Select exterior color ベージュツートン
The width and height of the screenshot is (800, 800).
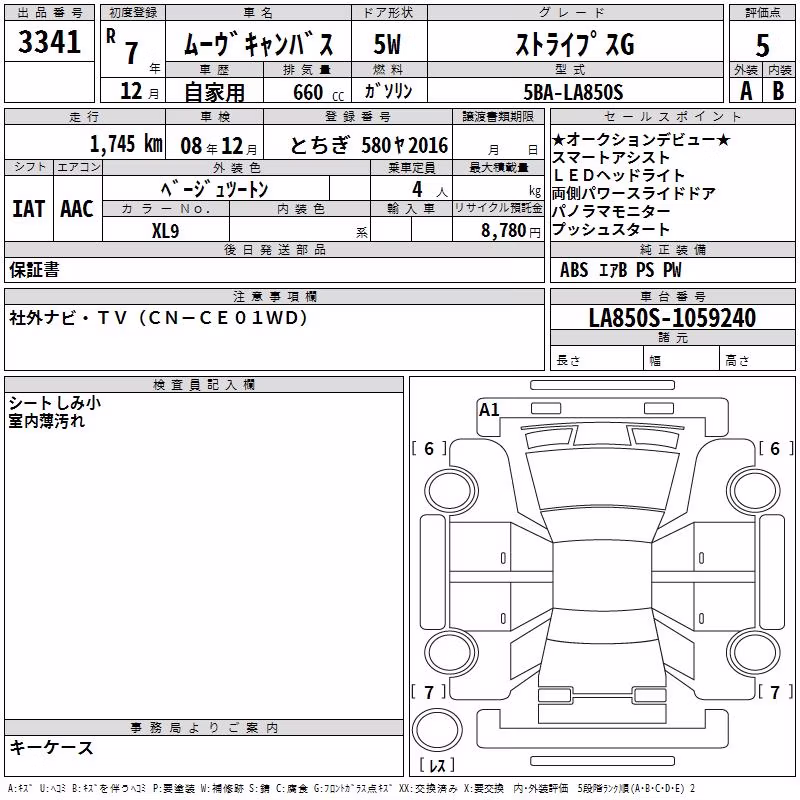[x=215, y=189]
